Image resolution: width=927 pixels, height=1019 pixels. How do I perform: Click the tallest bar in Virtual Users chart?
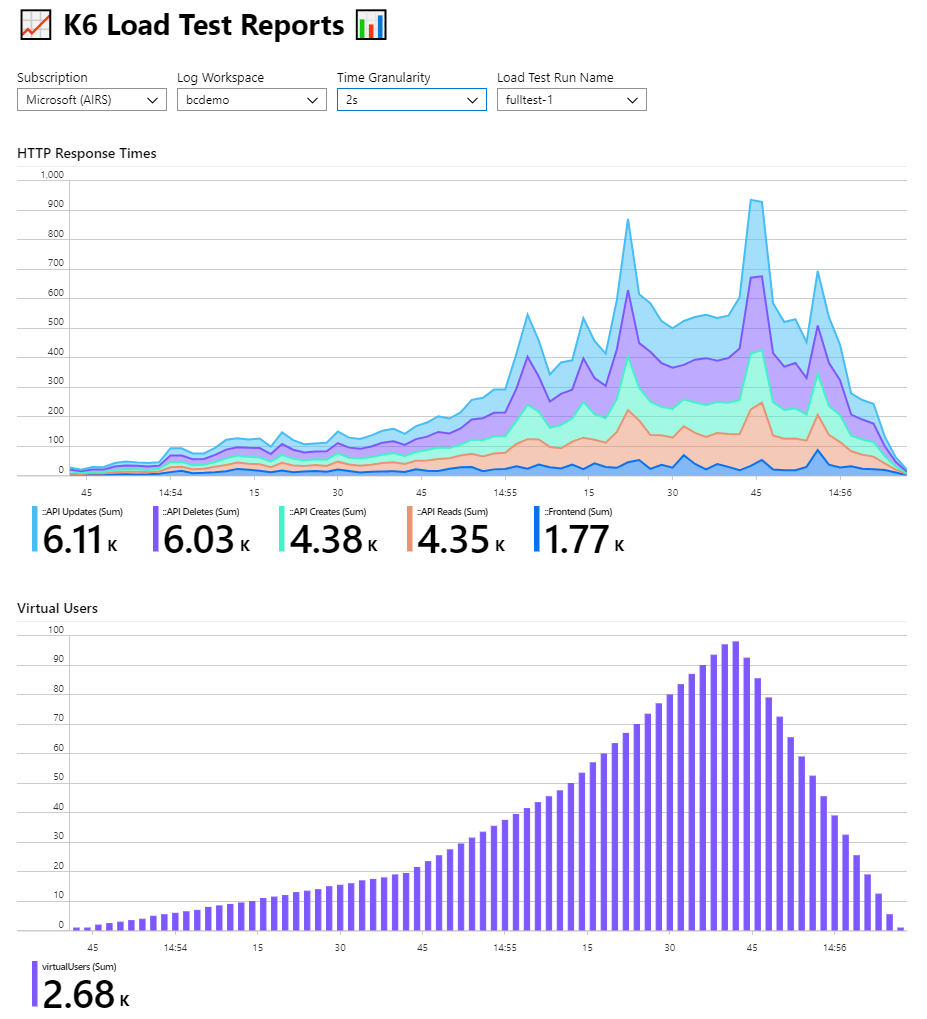pyautogui.click(x=735, y=785)
